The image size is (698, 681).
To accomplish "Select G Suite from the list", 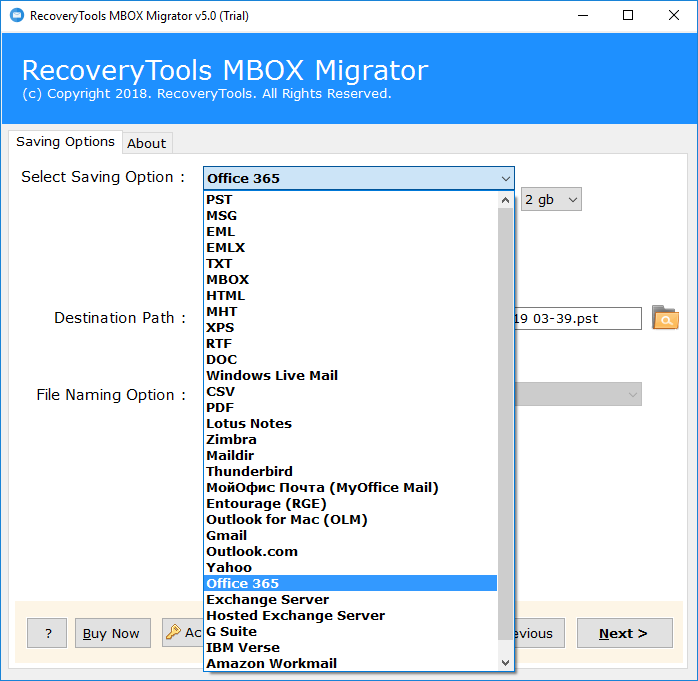I will 350,631.
